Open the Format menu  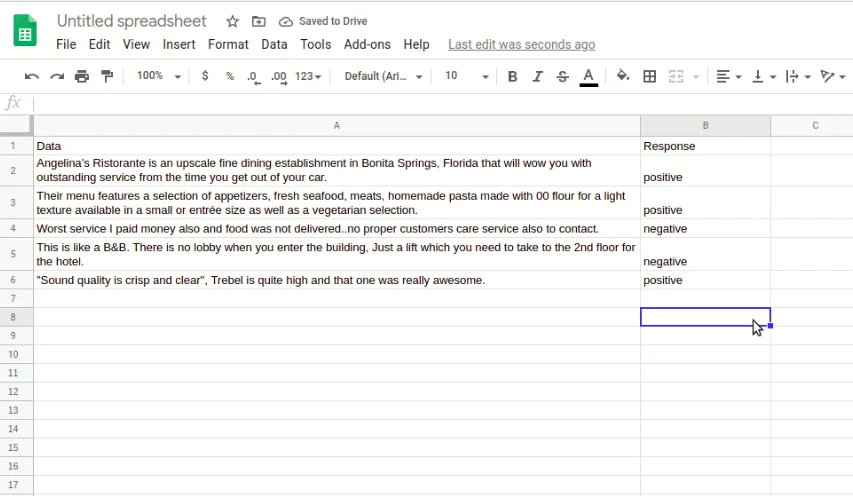coord(228,45)
